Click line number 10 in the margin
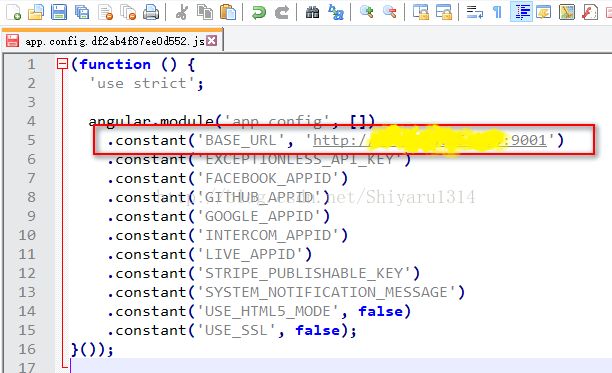 tap(27, 235)
